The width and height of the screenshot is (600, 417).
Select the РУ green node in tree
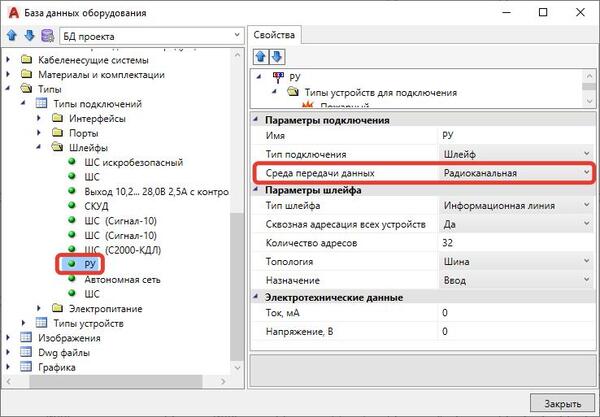click(90, 263)
